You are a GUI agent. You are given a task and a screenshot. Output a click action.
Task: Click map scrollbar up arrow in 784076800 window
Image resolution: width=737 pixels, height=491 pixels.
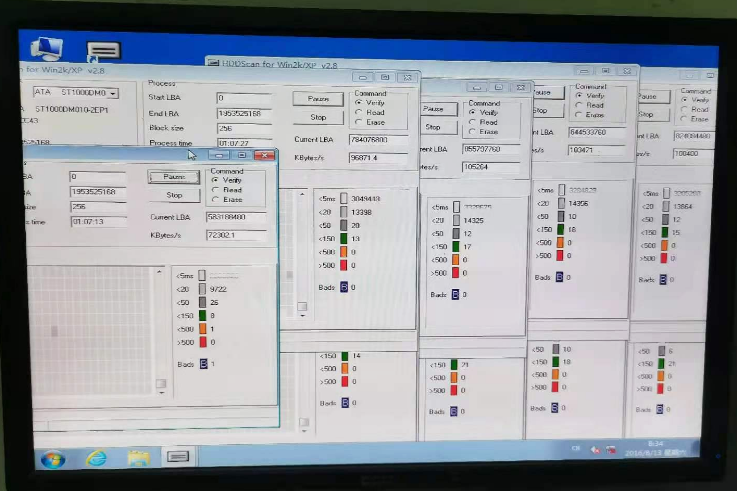coord(302,194)
